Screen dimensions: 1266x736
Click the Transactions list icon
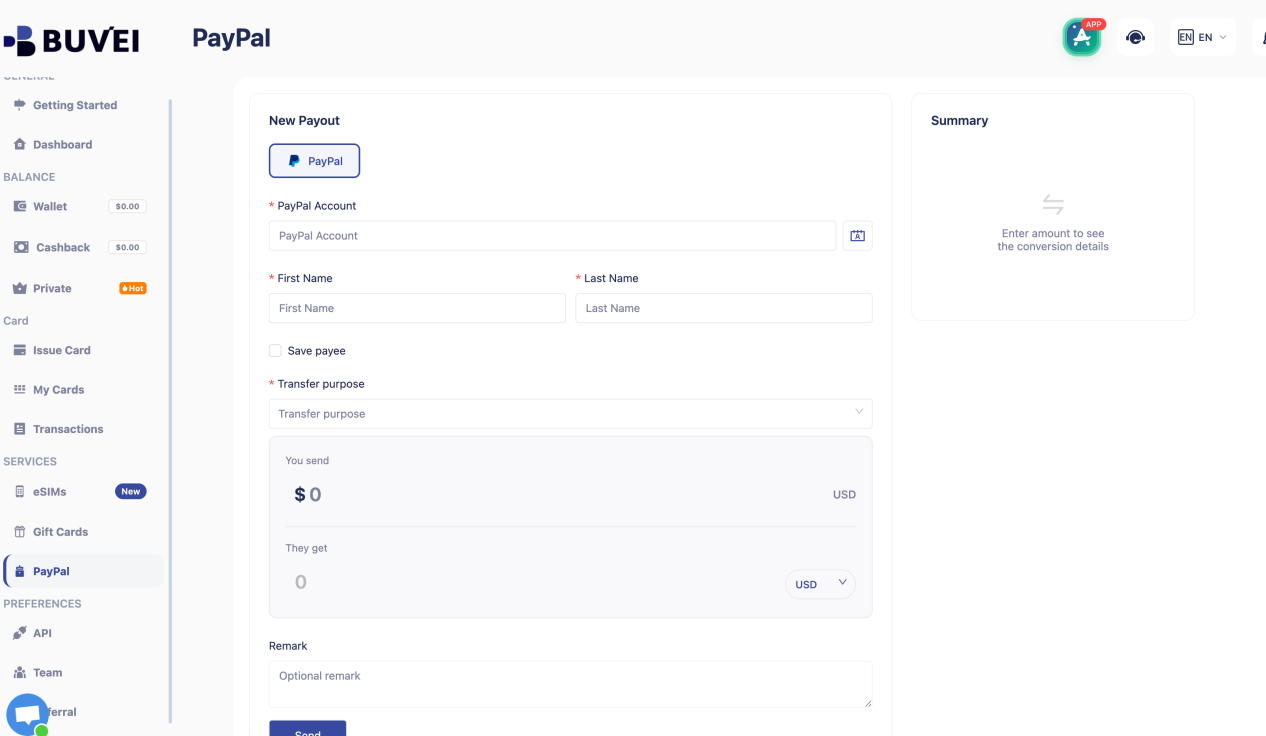[x=19, y=429]
